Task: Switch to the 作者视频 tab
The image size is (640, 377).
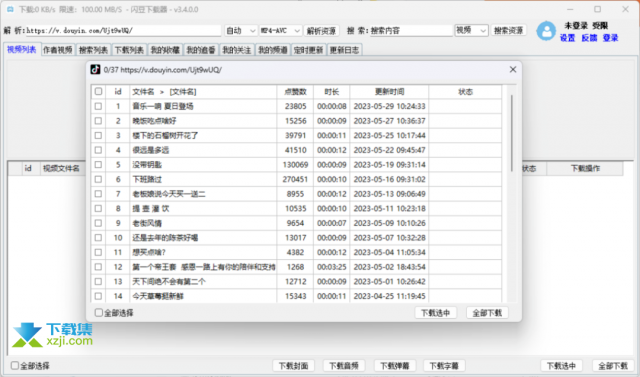Action: click(x=58, y=50)
